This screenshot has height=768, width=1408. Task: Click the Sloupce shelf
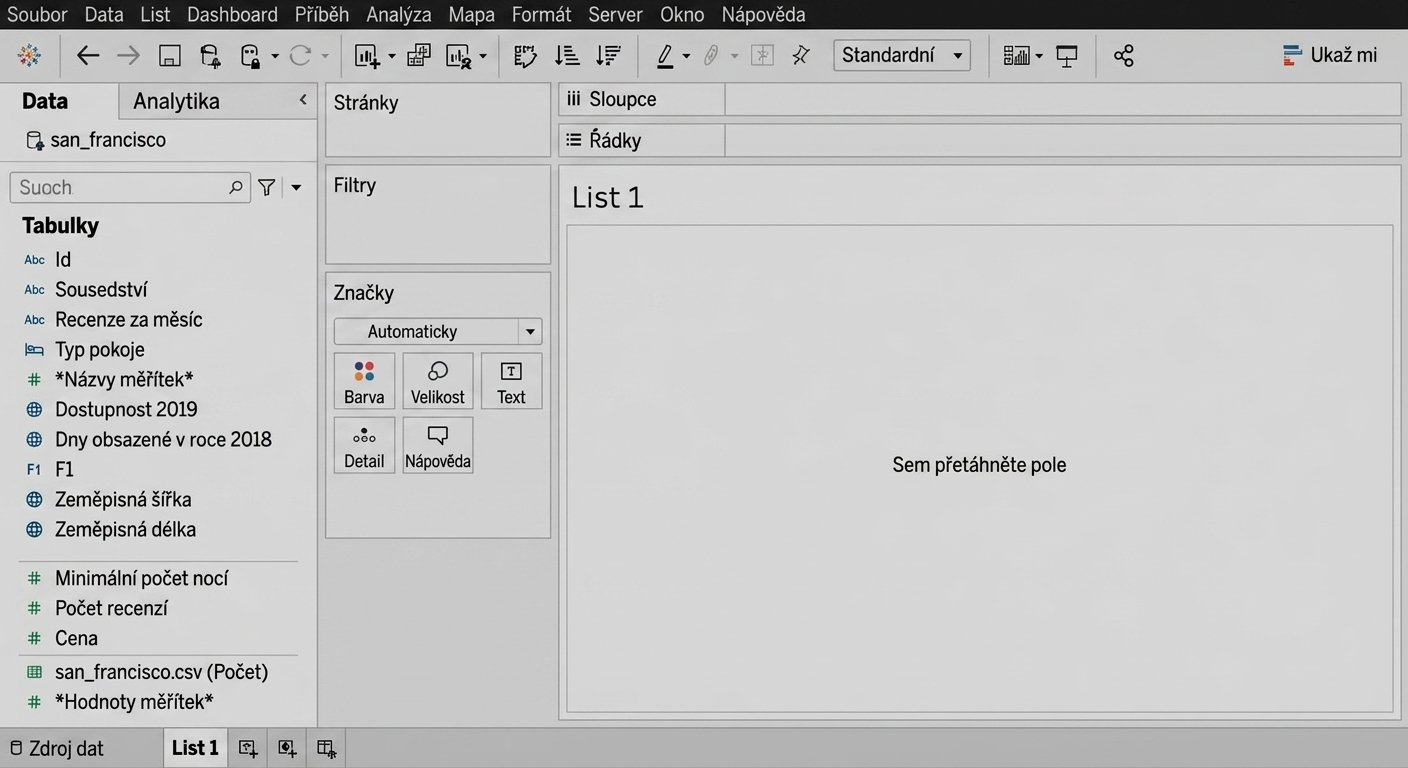coord(979,99)
